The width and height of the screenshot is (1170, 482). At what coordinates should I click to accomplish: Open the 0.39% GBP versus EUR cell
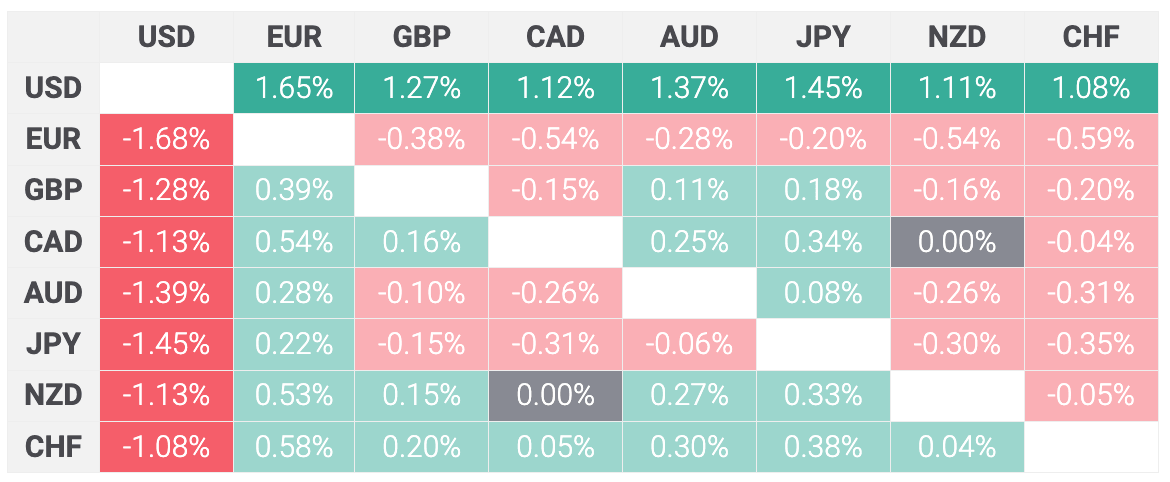[295, 190]
